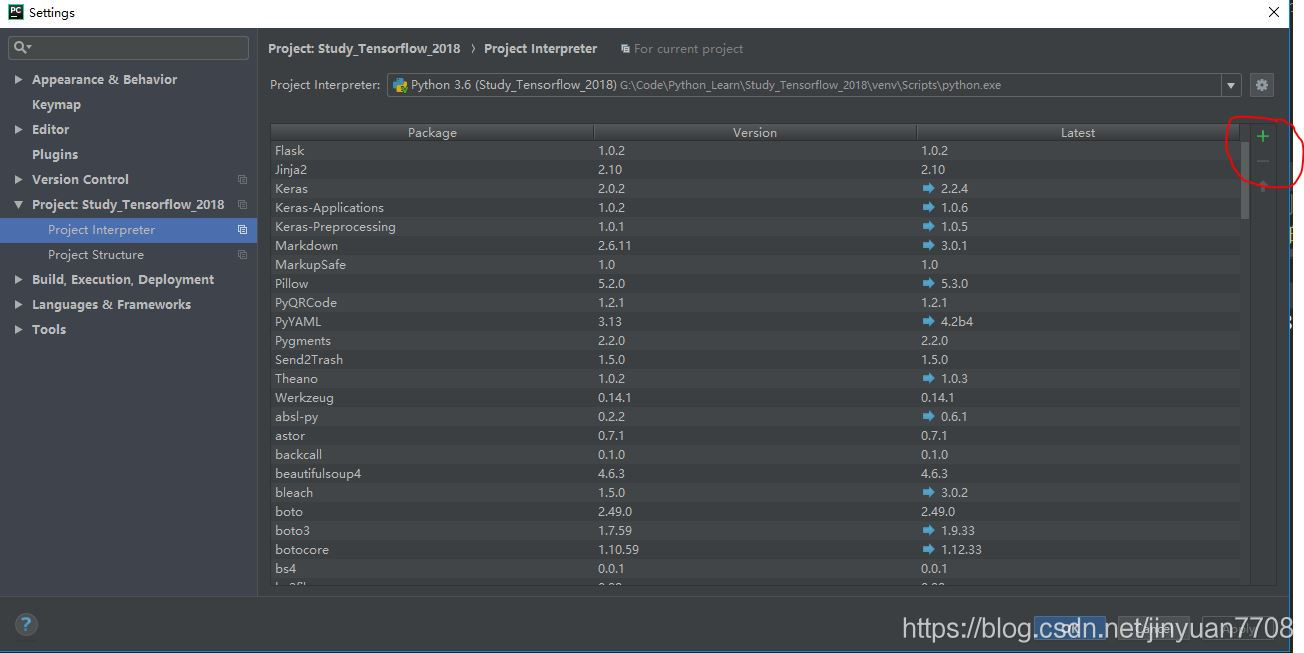The width and height of the screenshot is (1304, 653).
Task: Open the Project Interpreter dropdown arrow
Action: coord(1231,85)
